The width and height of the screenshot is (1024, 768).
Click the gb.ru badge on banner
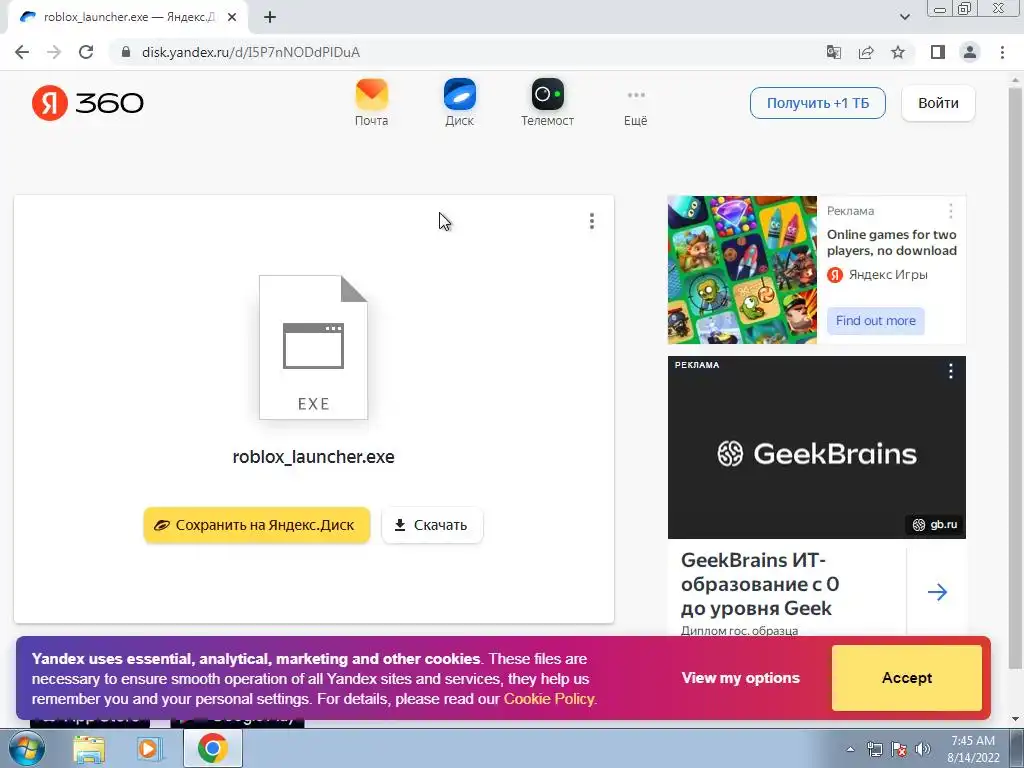935,524
